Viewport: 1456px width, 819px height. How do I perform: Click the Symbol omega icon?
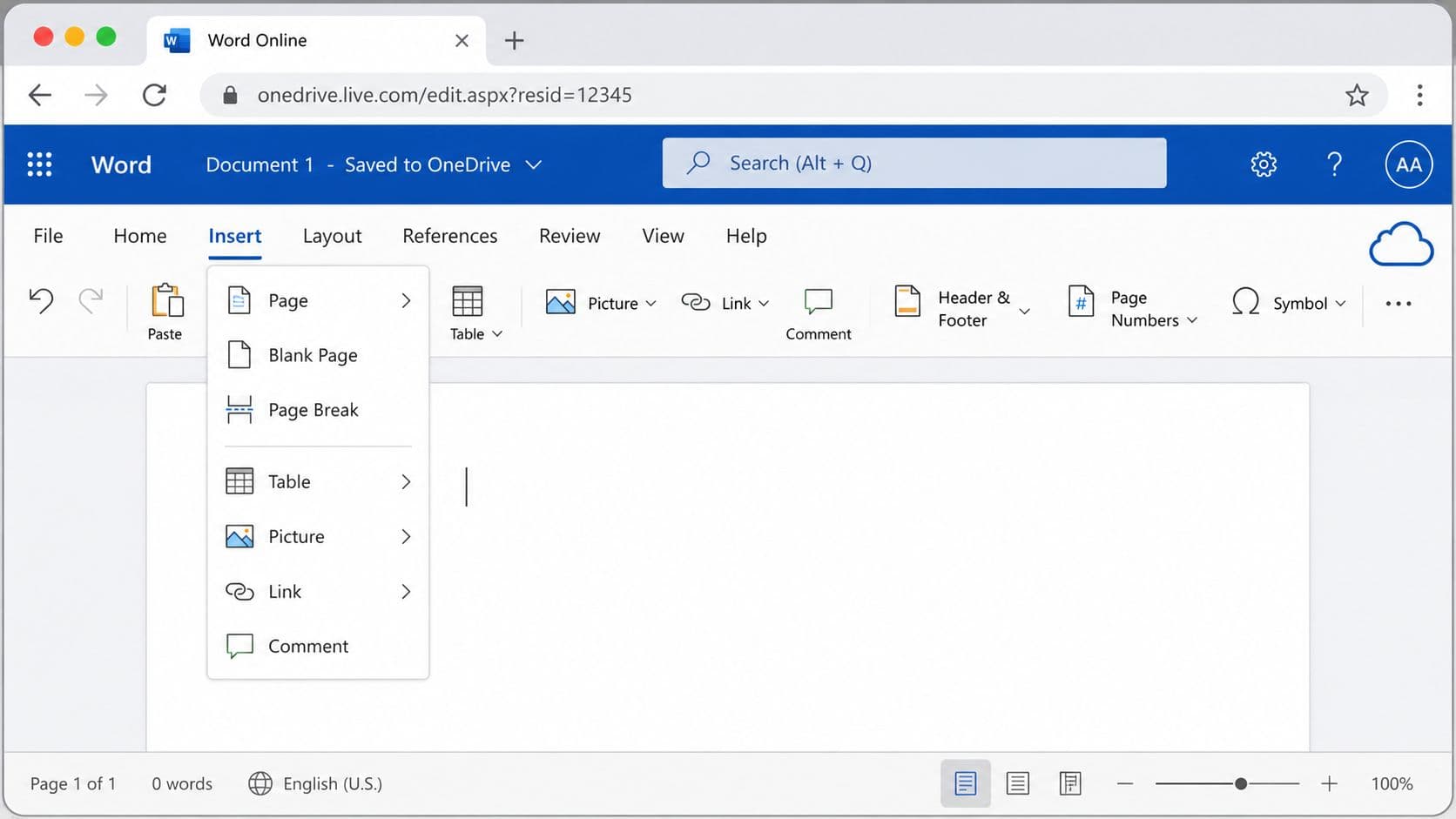(x=1246, y=302)
